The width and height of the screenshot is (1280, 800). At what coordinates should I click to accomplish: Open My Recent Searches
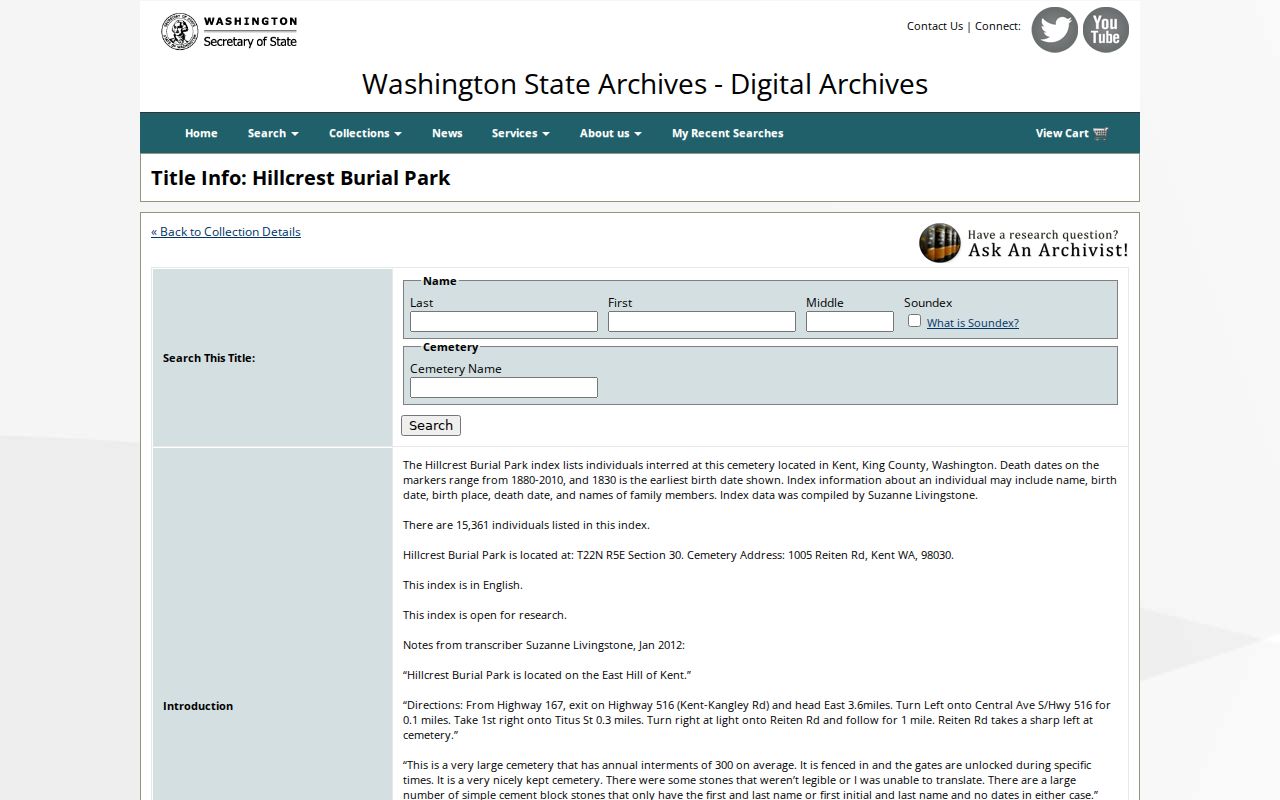(x=728, y=133)
